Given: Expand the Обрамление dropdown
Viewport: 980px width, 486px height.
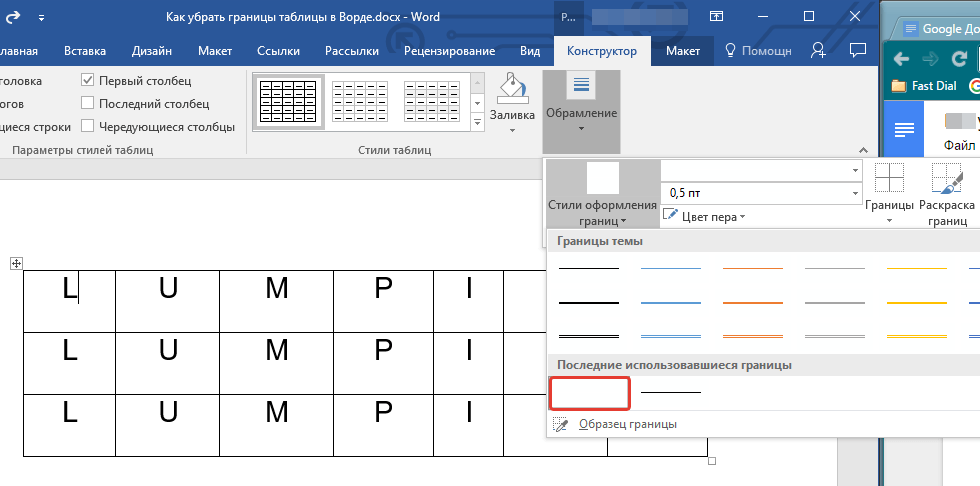Looking at the screenshot, I should (x=581, y=113).
